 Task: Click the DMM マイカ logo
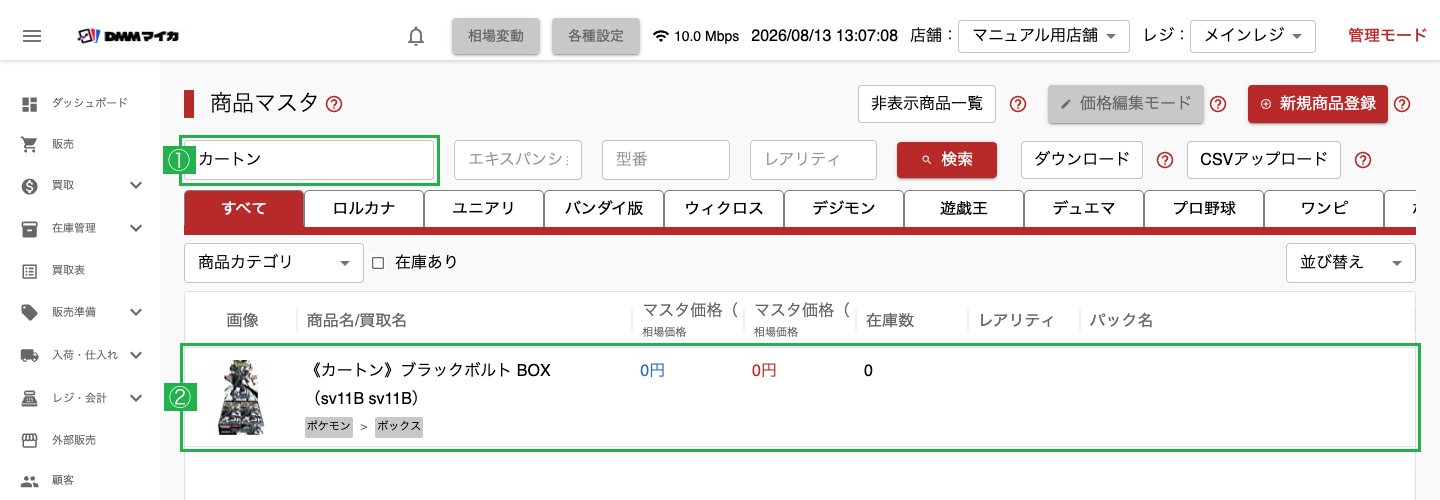128,36
